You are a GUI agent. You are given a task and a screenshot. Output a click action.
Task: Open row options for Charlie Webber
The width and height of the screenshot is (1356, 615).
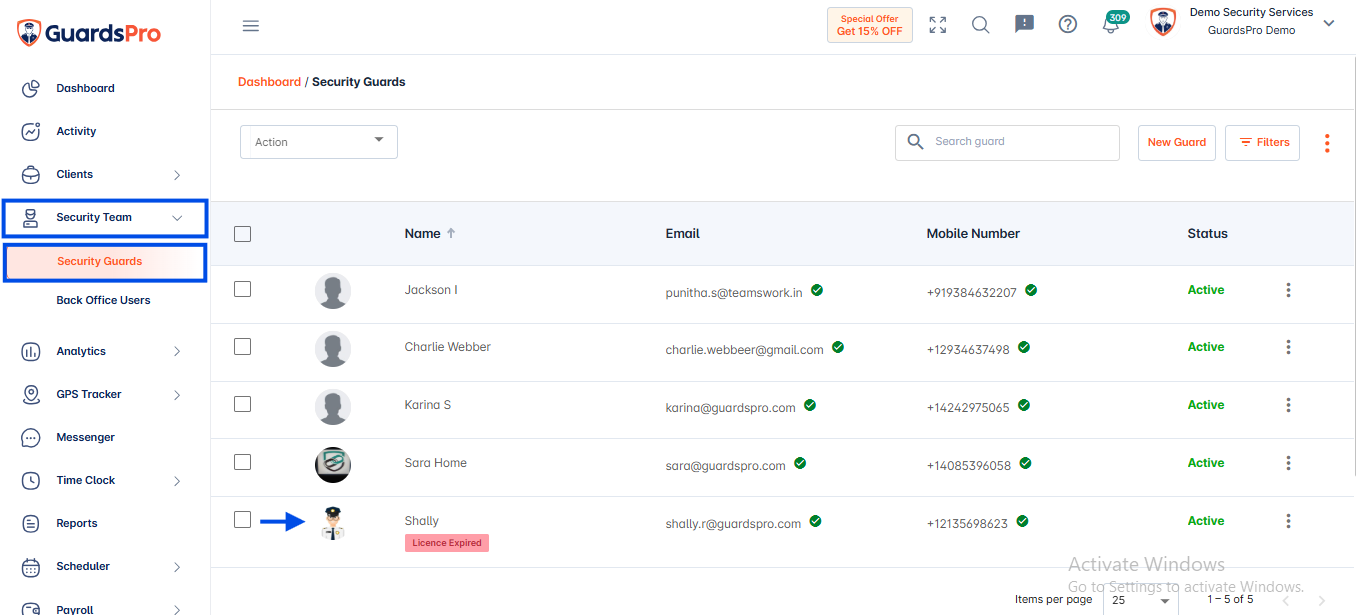1288,347
